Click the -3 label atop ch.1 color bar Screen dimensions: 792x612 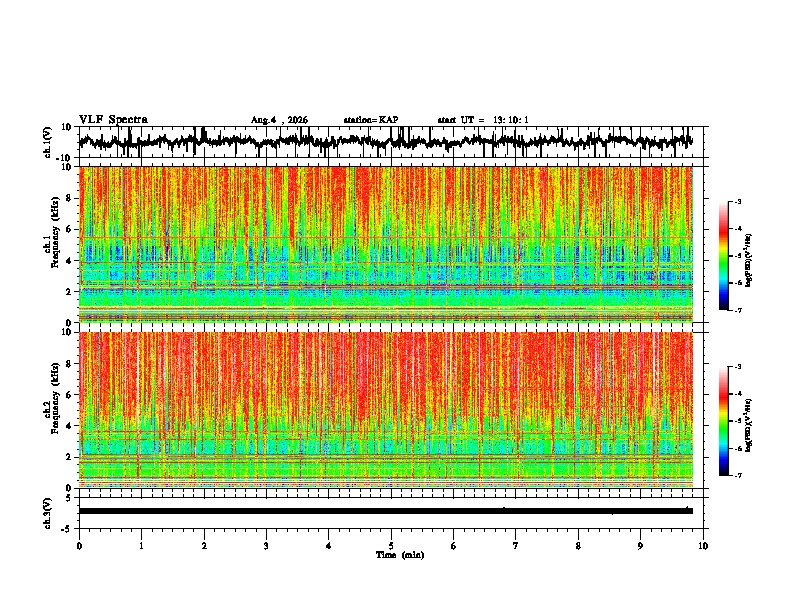pyautogui.click(x=738, y=201)
